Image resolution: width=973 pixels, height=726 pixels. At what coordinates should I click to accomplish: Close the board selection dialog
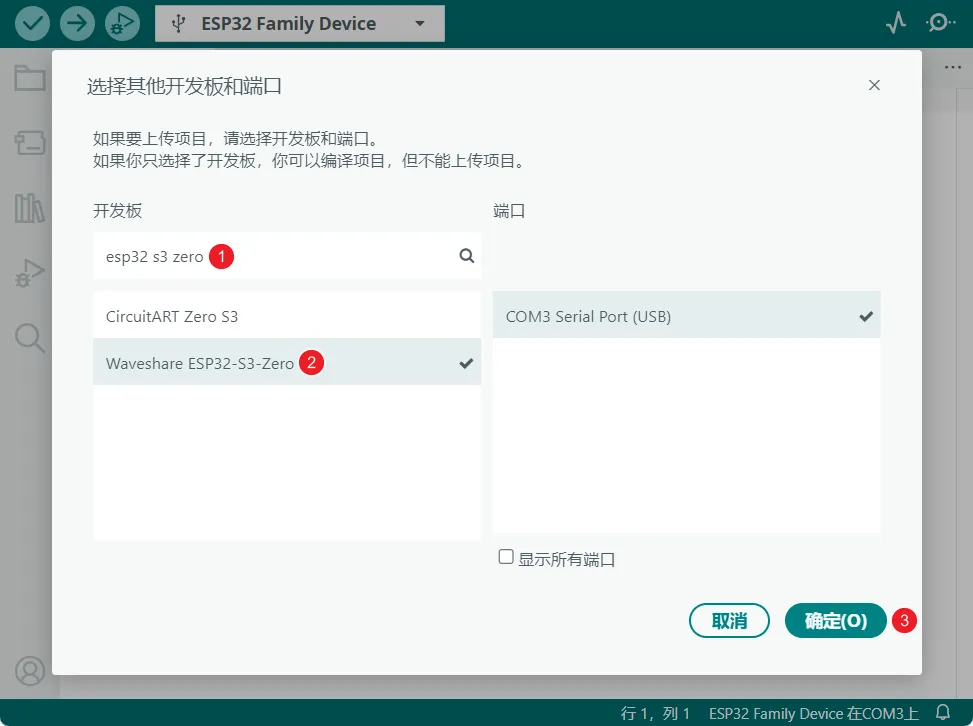click(874, 86)
